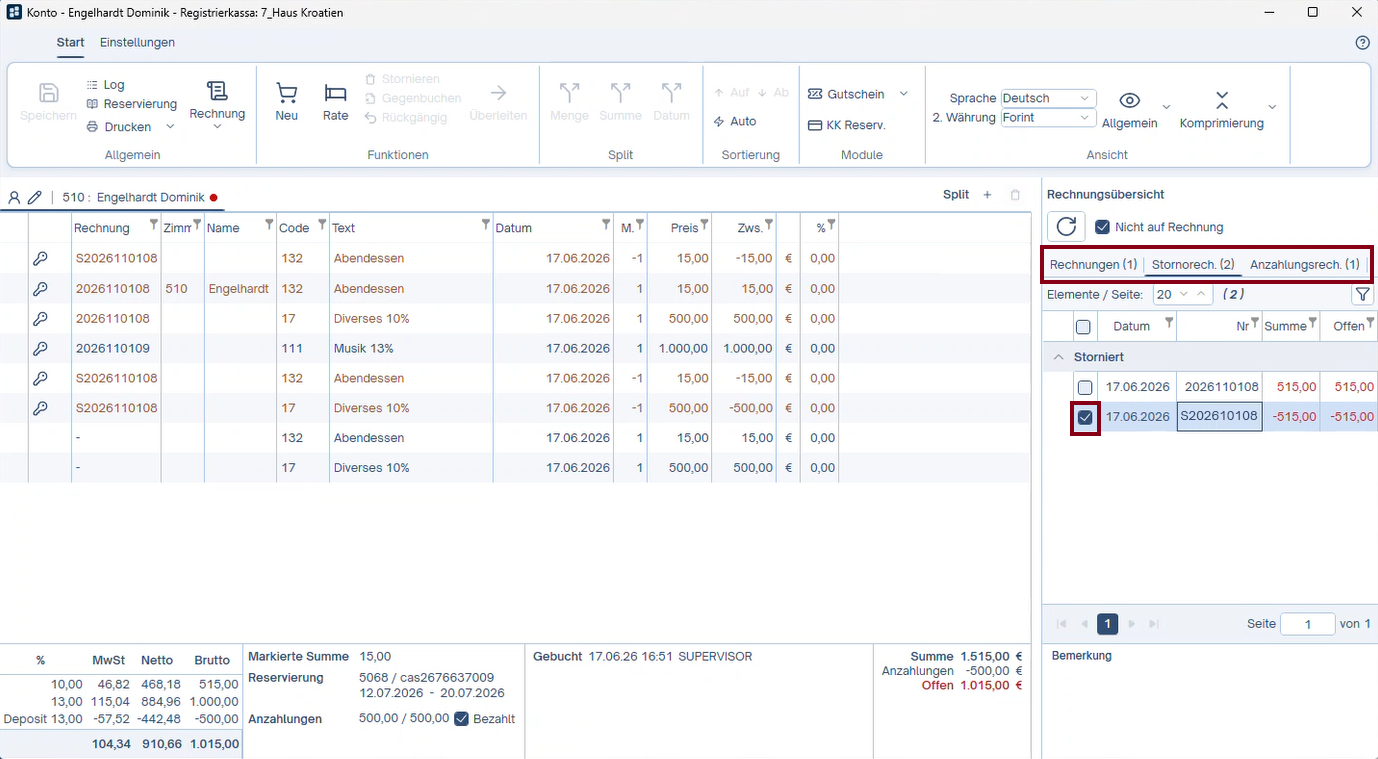
Task: Open the Anzahlungsrech. (1) tab
Action: click(1304, 265)
